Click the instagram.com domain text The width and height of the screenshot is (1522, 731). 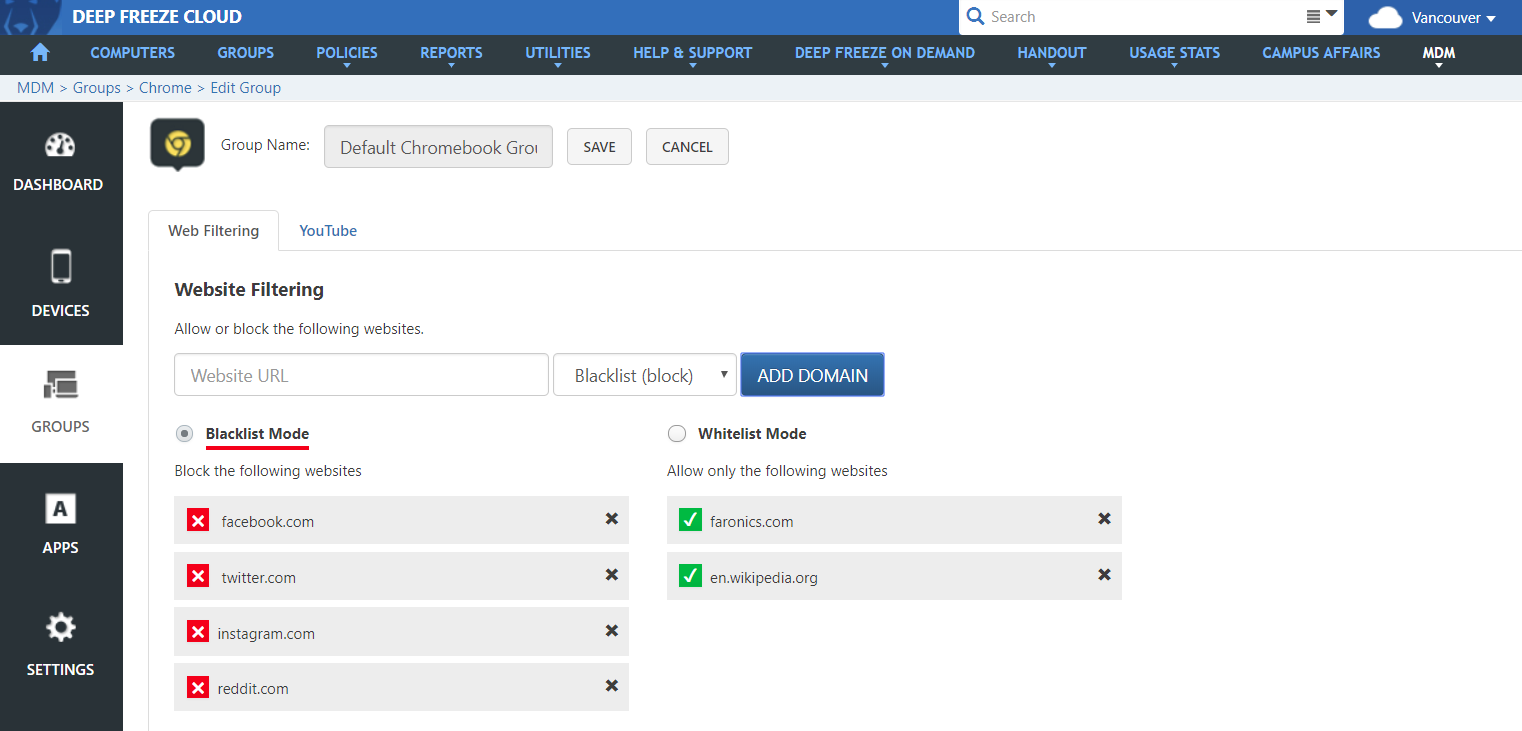(266, 633)
